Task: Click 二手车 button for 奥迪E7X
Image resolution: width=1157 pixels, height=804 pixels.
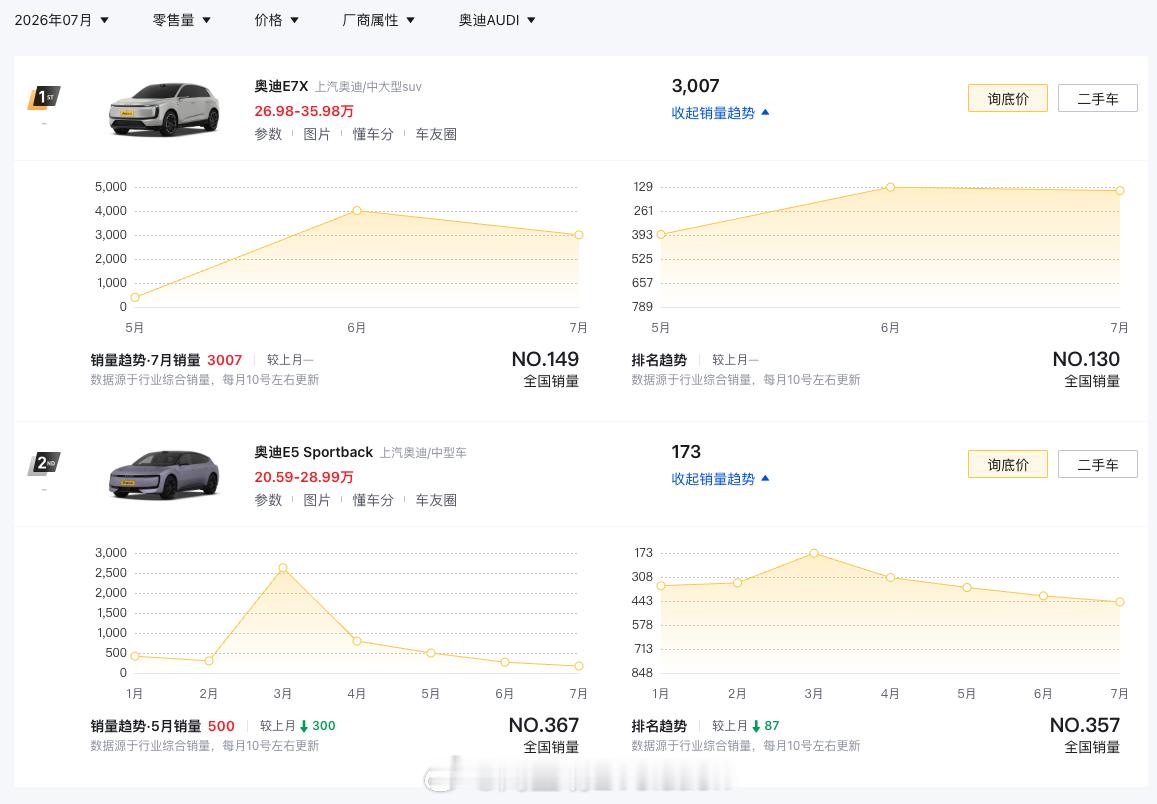Action: click(x=1097, y=98)
